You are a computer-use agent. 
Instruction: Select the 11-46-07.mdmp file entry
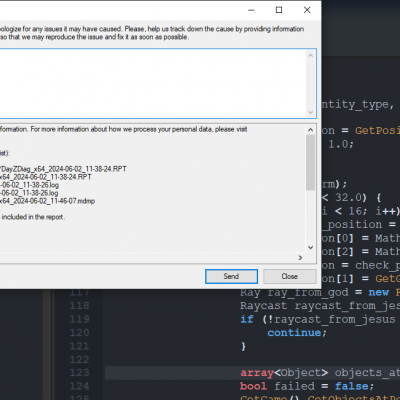[47, 201]
